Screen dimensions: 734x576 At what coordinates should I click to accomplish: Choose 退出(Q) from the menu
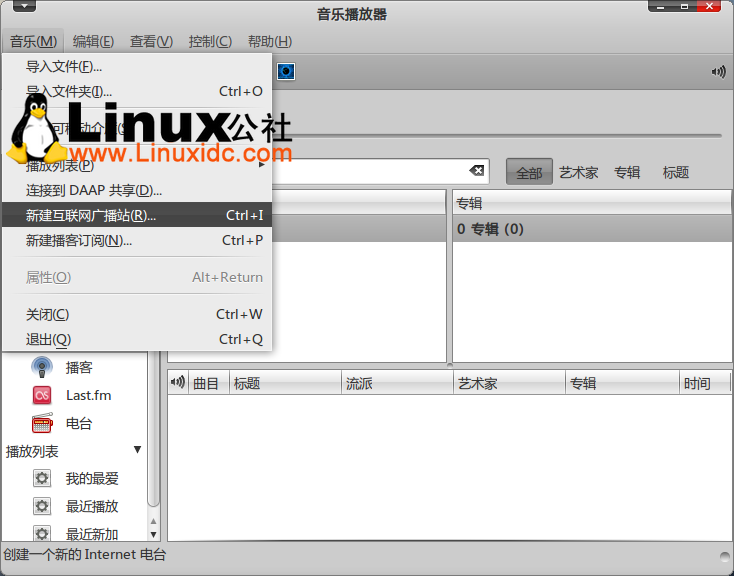coord(137,339)
